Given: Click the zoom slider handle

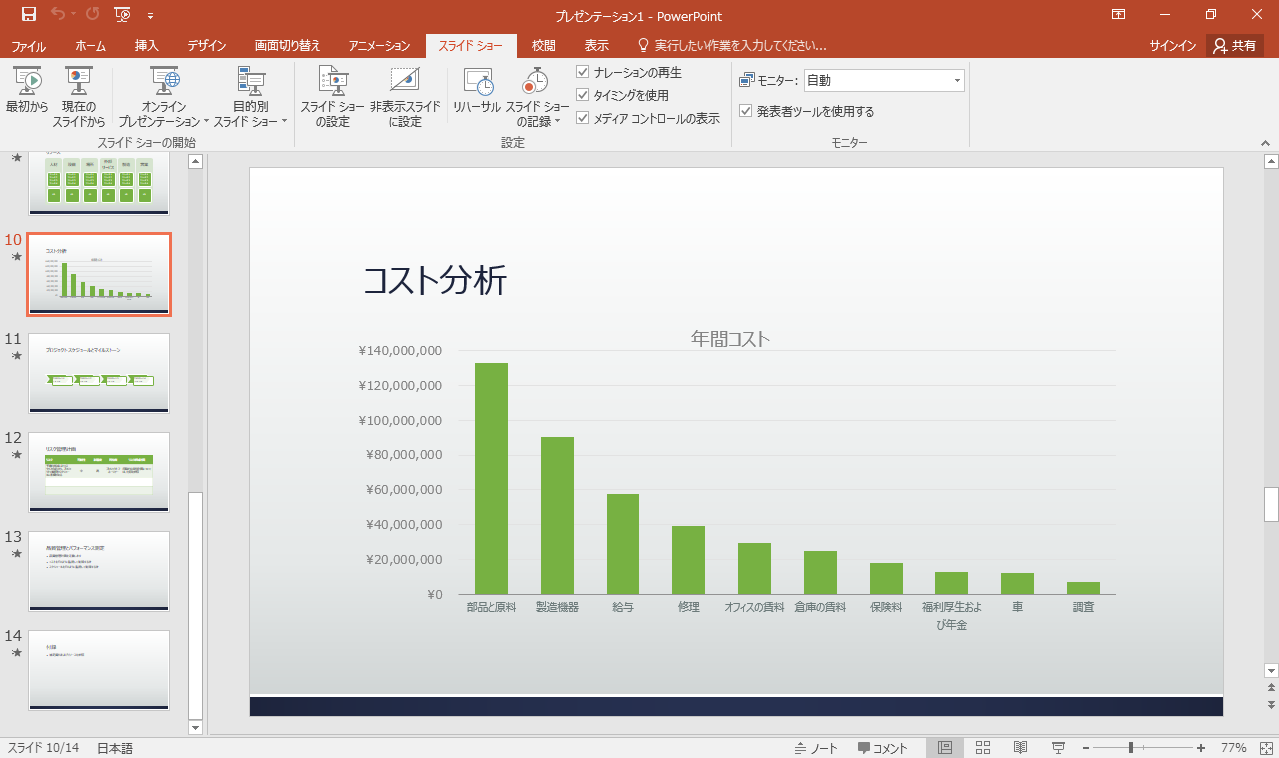Looking at the screenshot, I should pos(1131,748).
